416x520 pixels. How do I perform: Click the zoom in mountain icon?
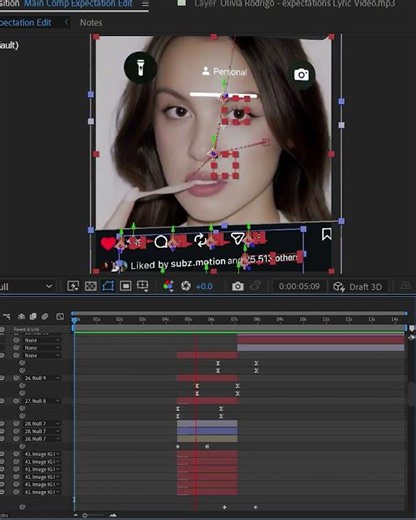coord(113,515)
